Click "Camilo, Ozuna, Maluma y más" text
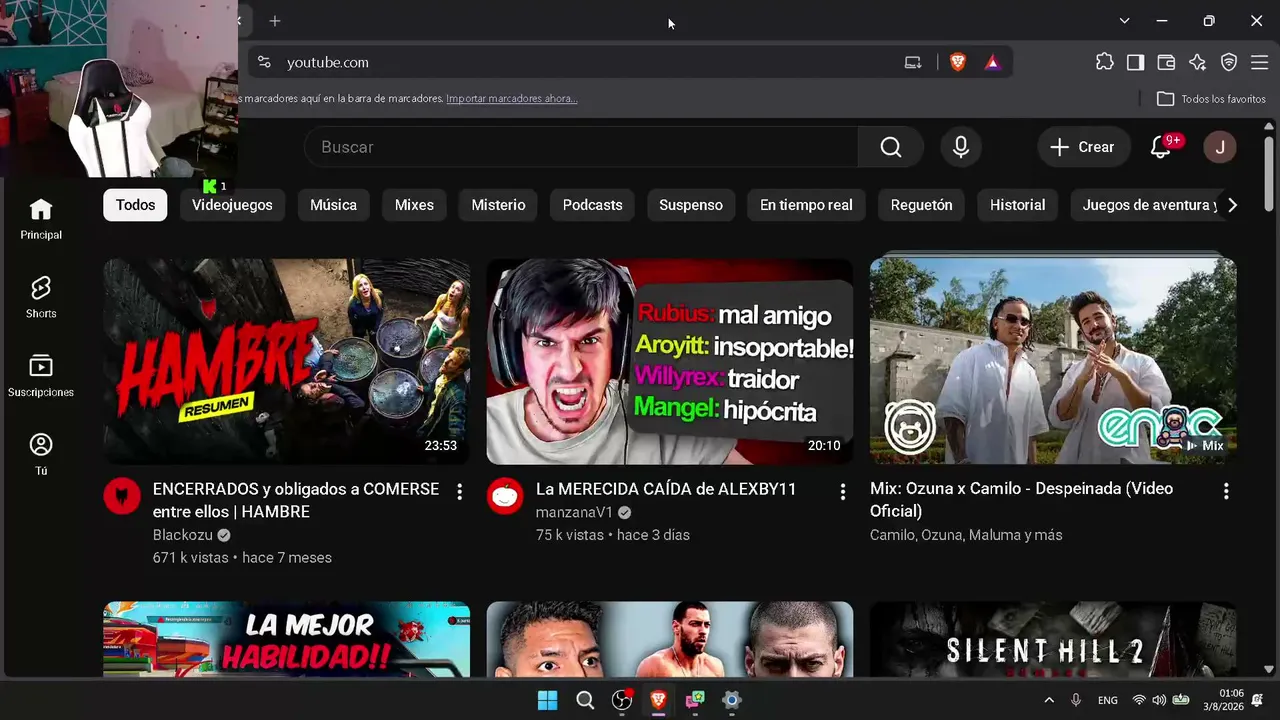Screen dimensions: 1280x720 pos(966,535)
